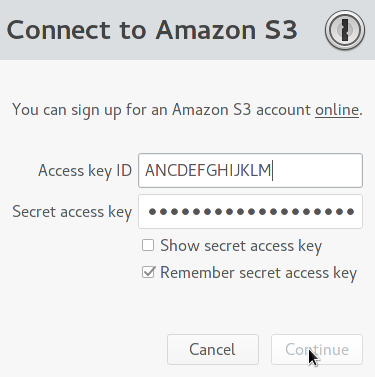Click the Secret access key label text
Image resolution: width=375 pixels, height=377 pixels.
click(72, 212)
